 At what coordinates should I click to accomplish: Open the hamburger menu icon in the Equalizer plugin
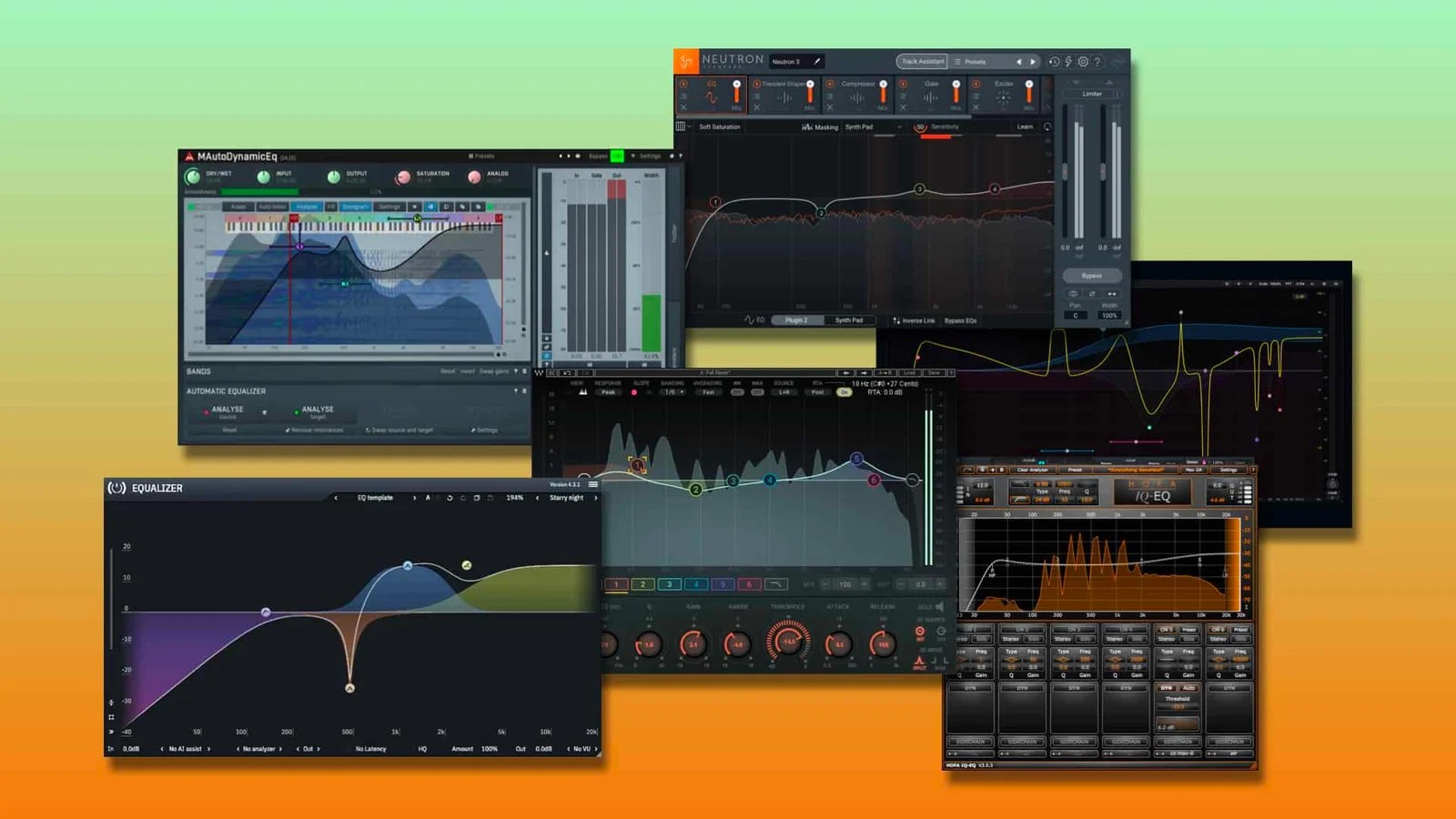pyautogui.click(x=591, y=486)
